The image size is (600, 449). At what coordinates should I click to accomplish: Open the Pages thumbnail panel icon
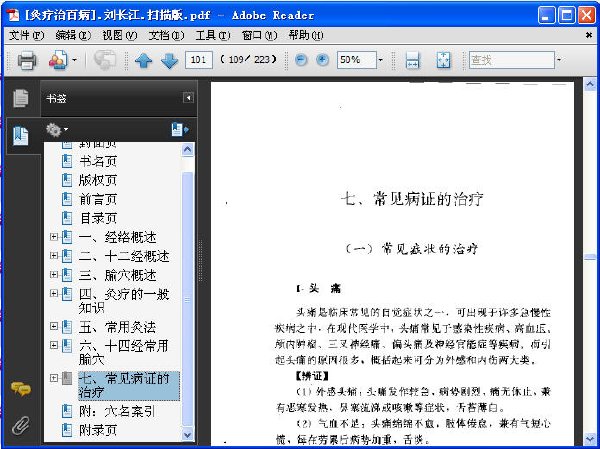click(20, 98)
